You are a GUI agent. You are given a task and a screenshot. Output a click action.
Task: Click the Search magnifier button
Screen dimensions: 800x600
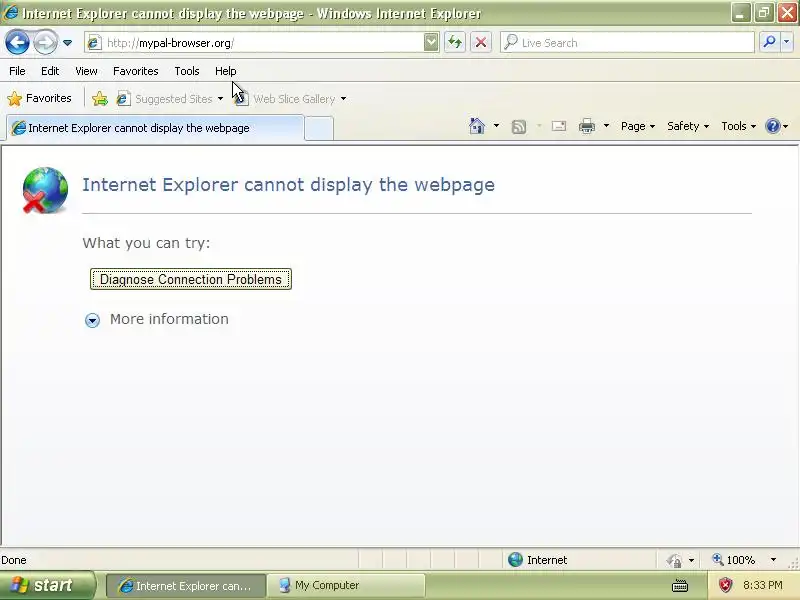coord(769,42)
